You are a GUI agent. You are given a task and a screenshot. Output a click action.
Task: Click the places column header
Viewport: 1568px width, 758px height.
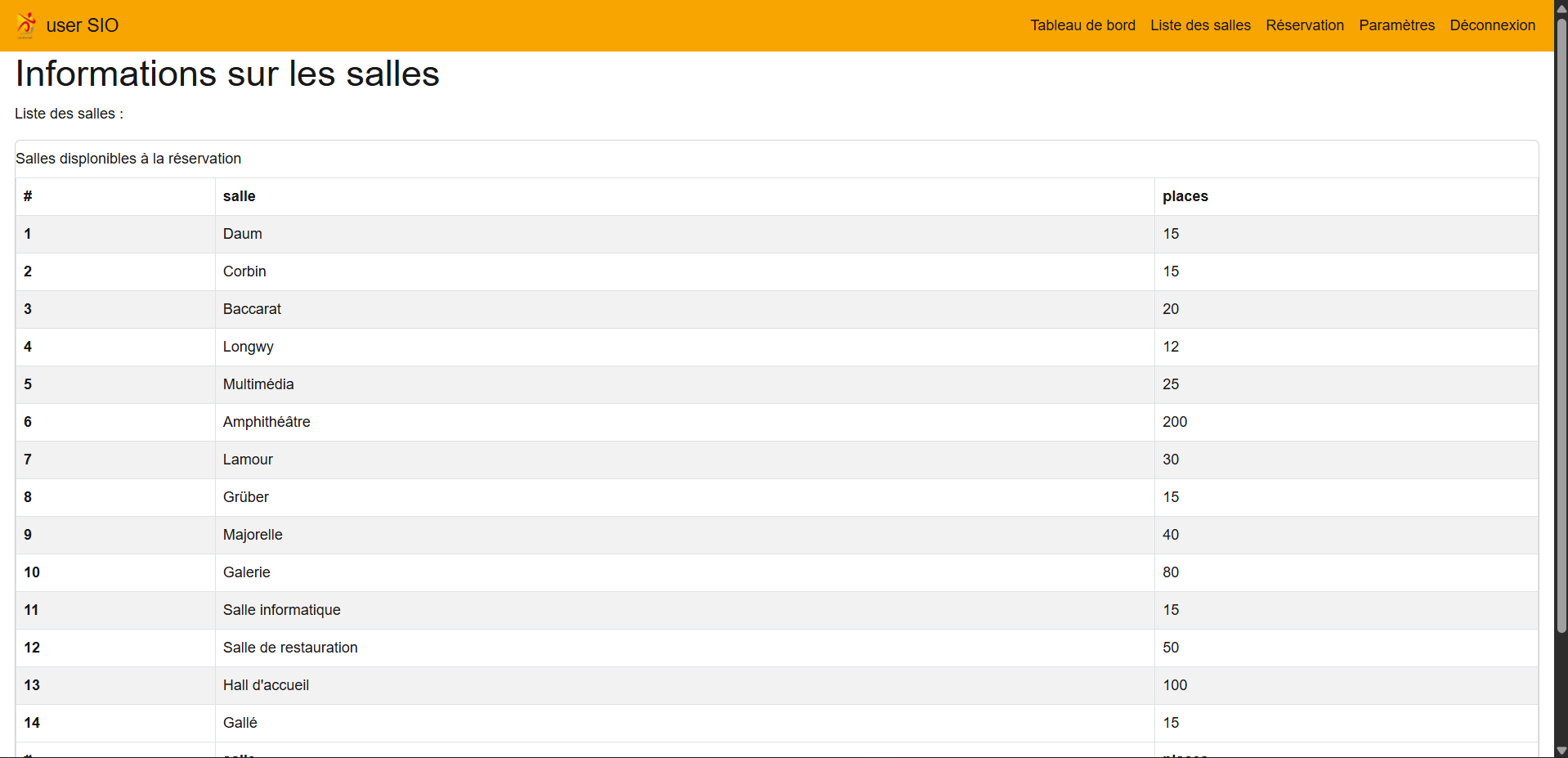click(x=1185, y=196)
